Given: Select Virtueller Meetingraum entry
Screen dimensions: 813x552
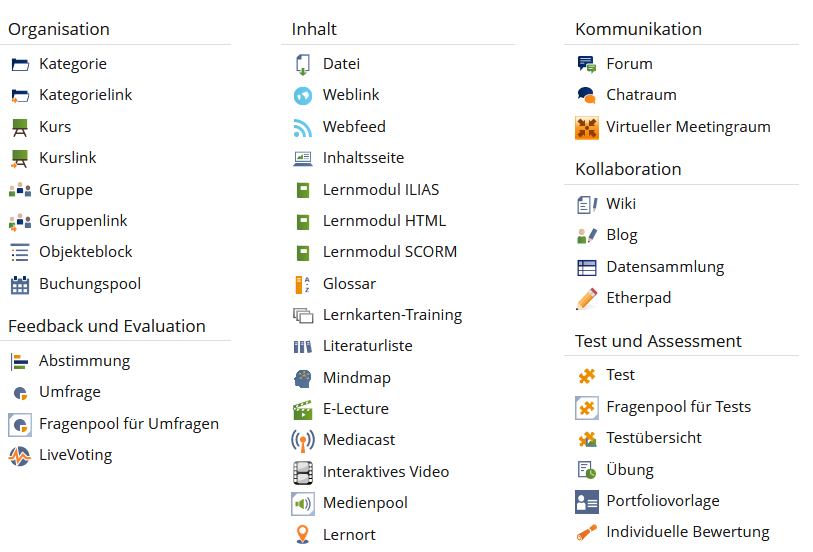Looking at the screenshot, I should 688,127.
